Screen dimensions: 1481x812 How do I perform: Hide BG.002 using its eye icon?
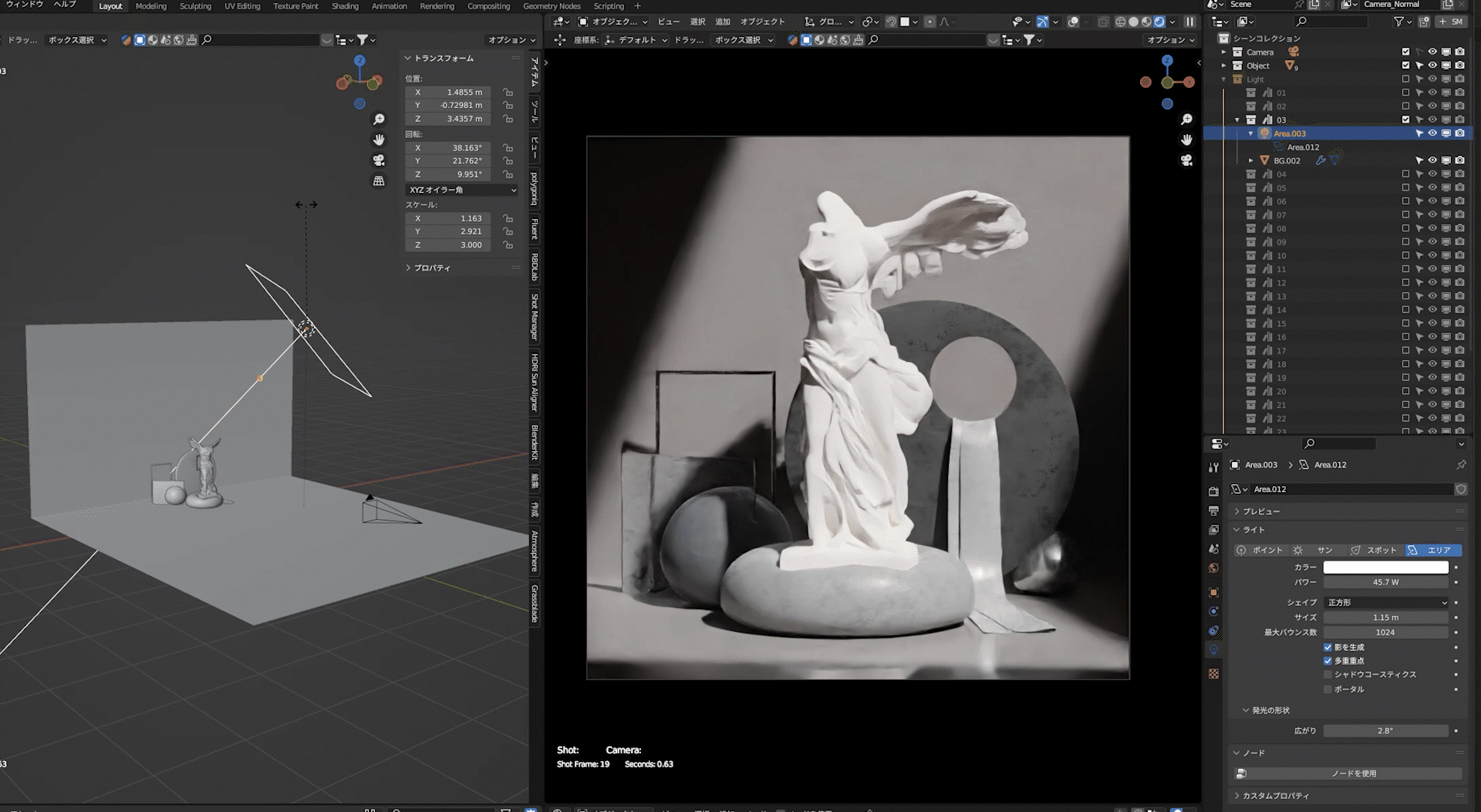[x=1432, y=160]
